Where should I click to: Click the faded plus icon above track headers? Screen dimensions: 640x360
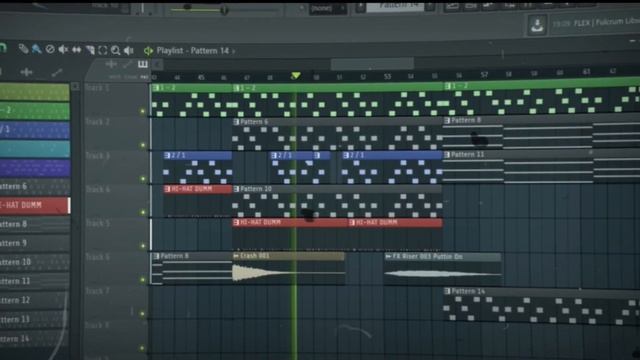111,64
